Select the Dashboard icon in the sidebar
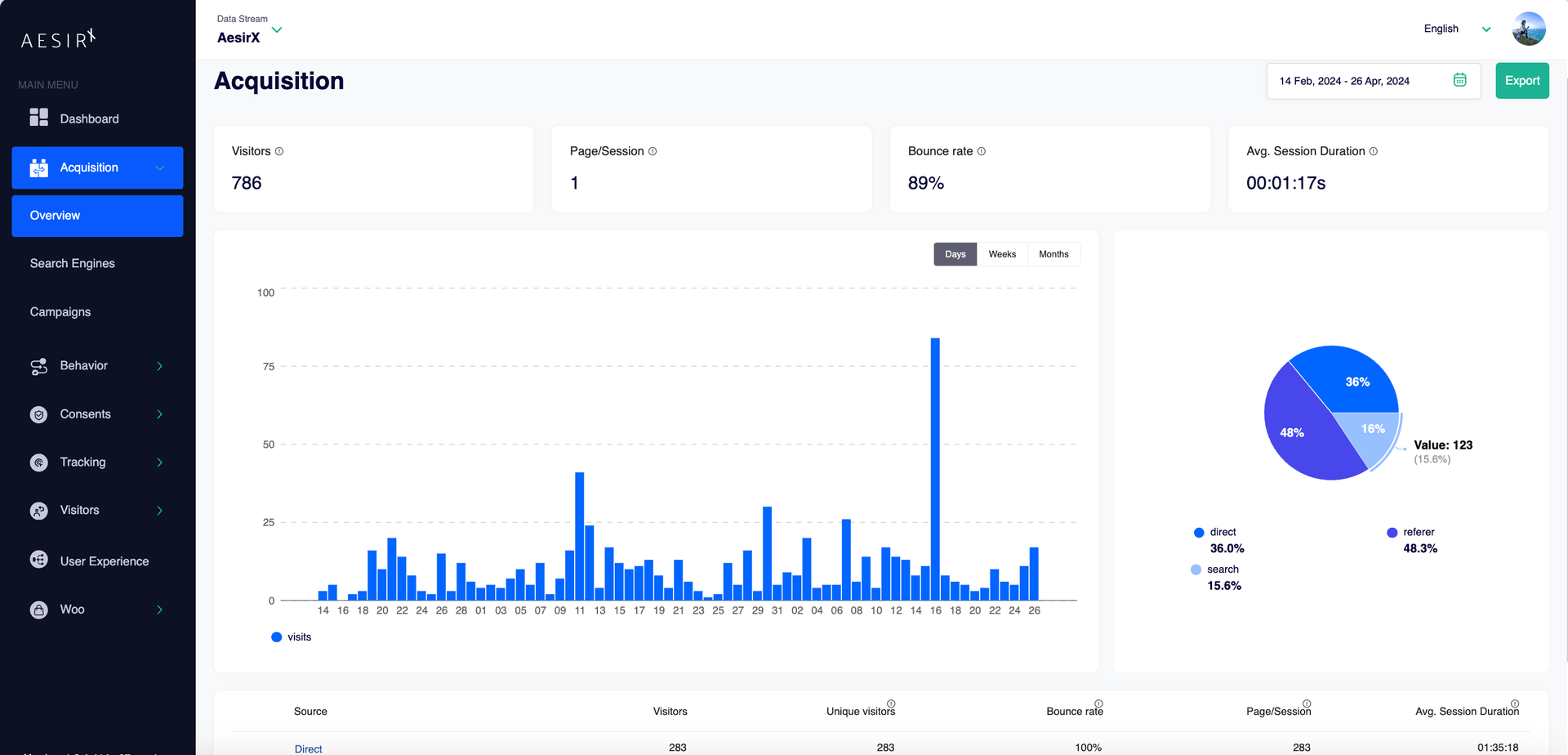Image resolution: width=1568 pixels, height=755 pixels. coord(38,117)
